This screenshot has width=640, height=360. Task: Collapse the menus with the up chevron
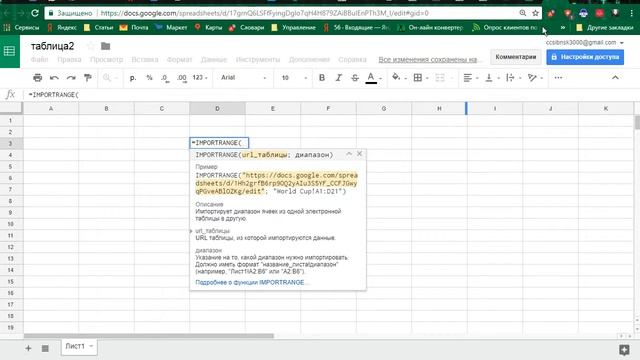pyautogui.click(x=615, y=78)
